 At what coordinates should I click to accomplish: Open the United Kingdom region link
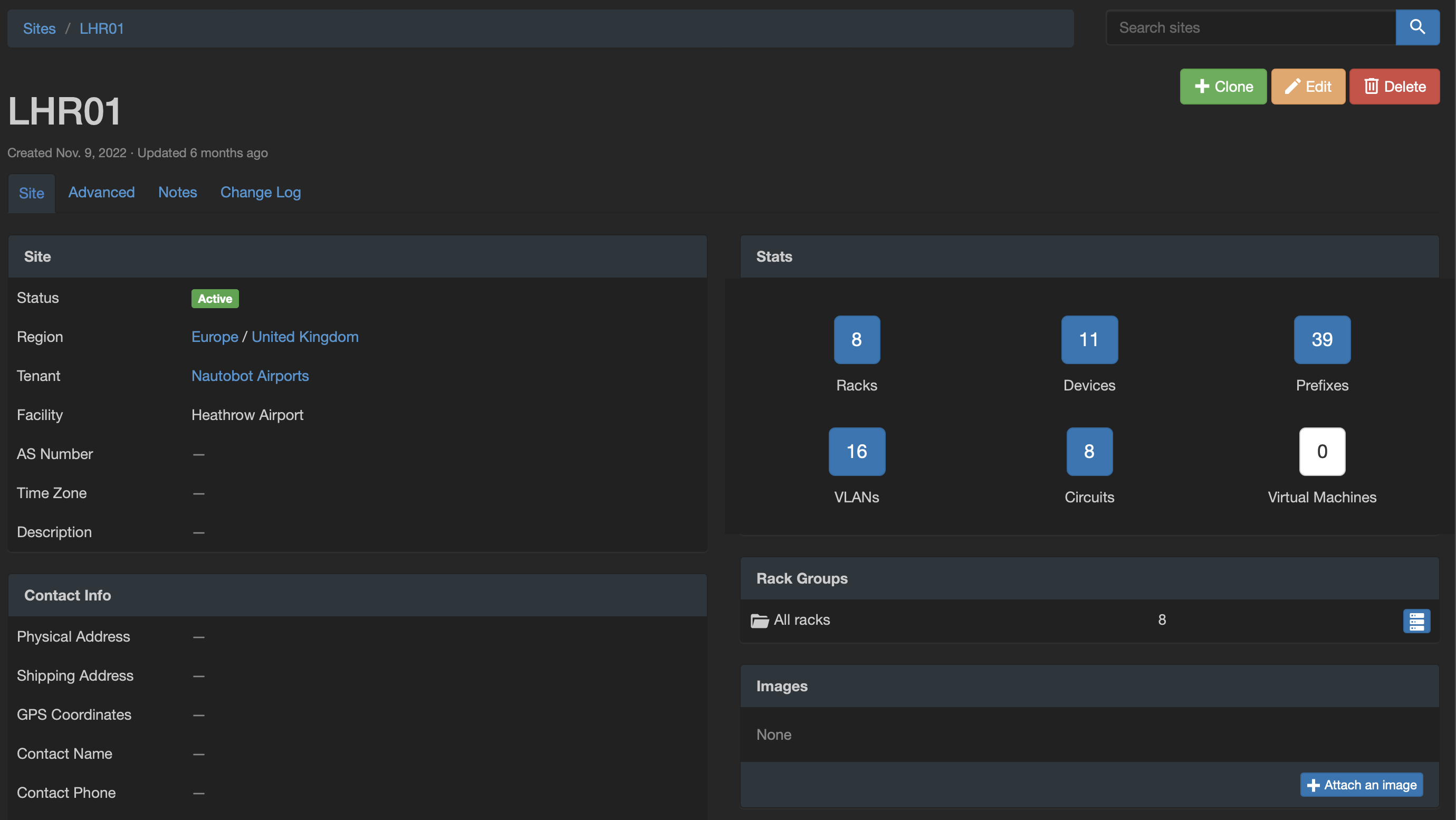pos(305,337)
